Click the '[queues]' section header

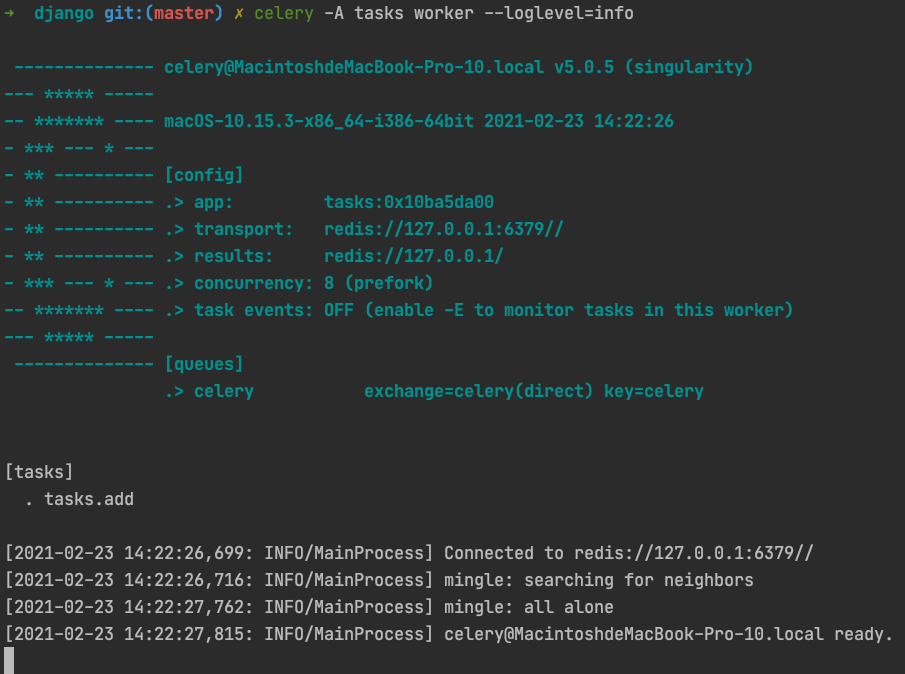204,364
